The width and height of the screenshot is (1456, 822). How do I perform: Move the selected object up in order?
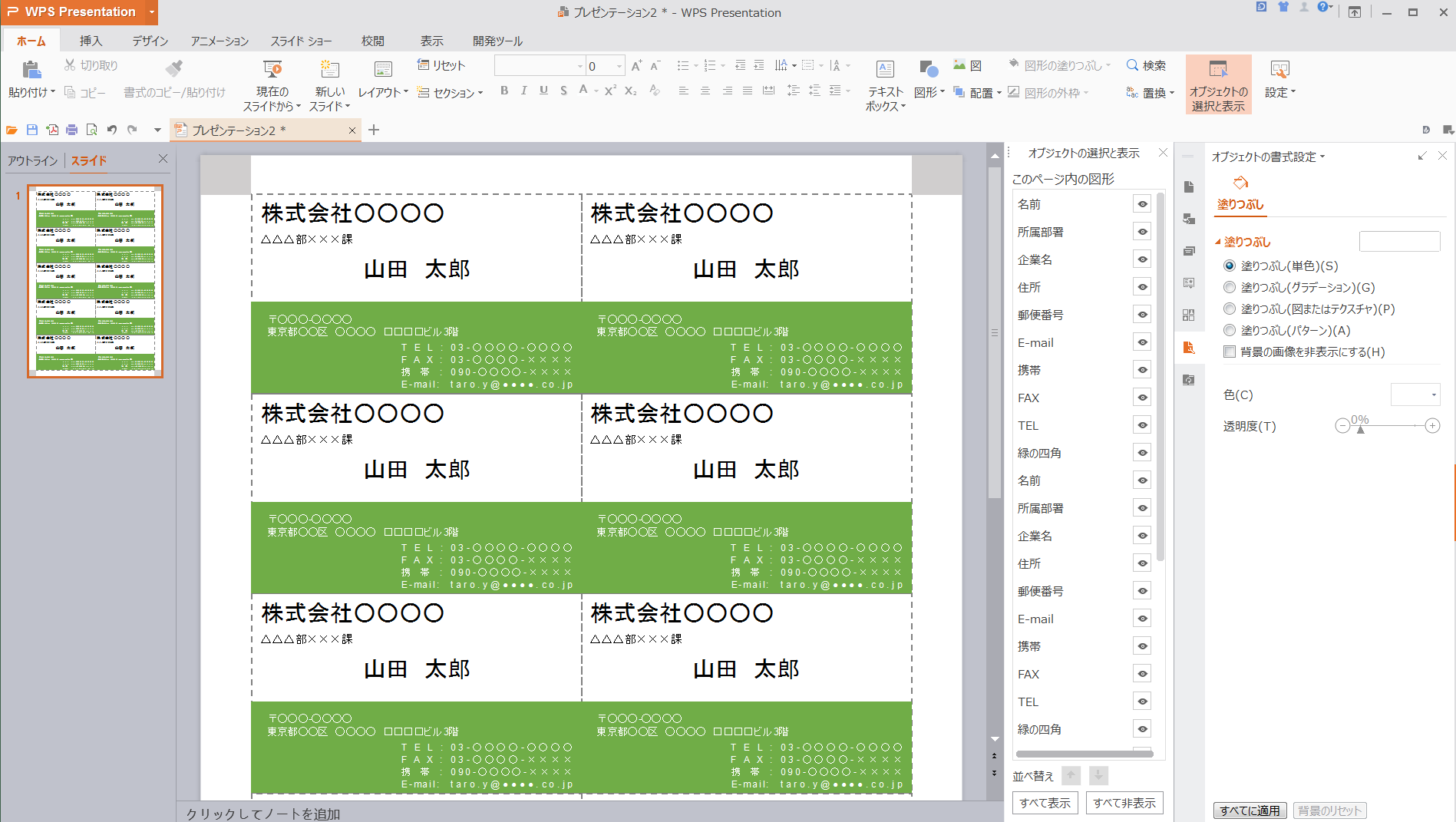[1072, 775]
